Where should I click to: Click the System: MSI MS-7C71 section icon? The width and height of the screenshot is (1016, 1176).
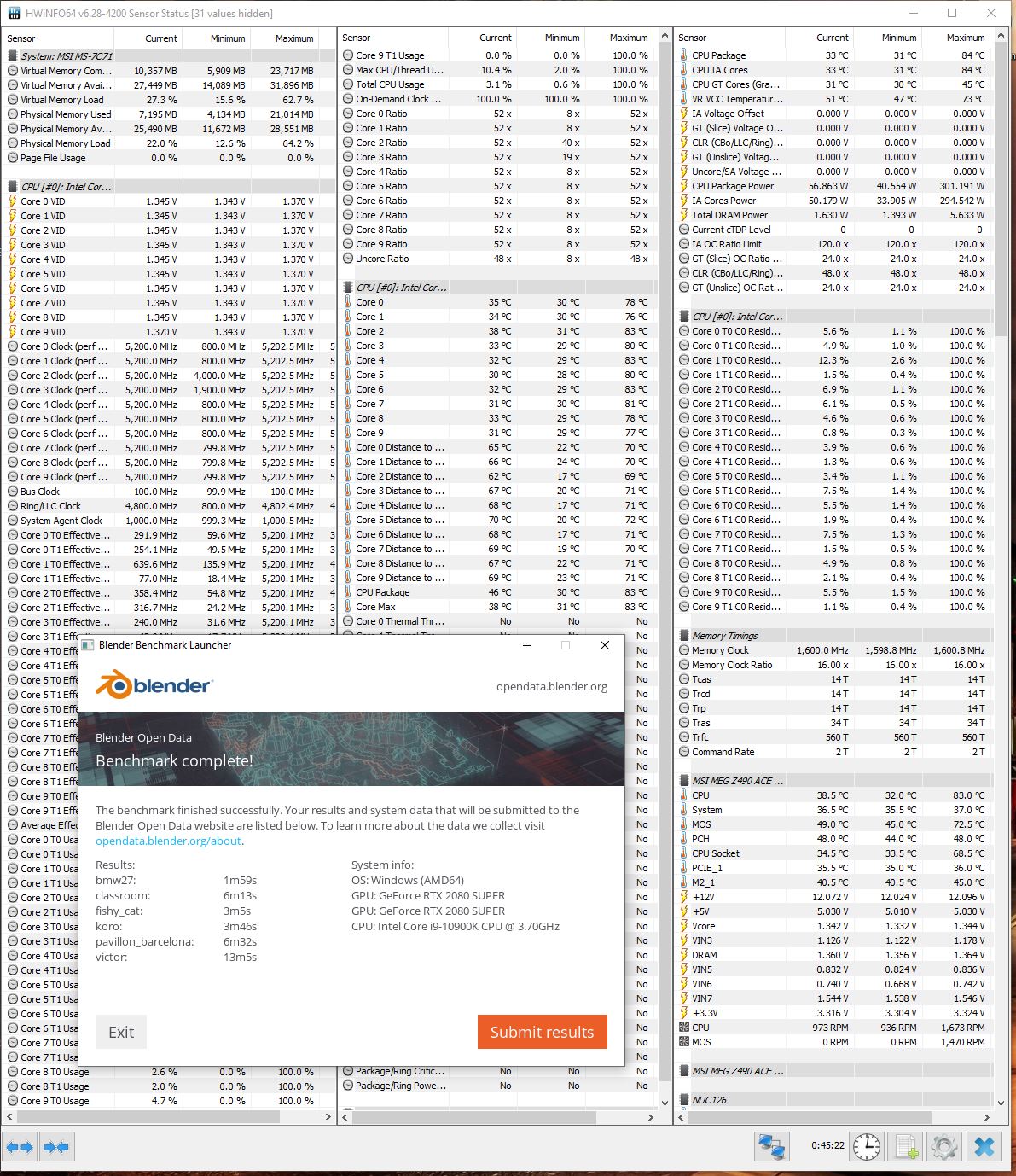click(13, 56)
